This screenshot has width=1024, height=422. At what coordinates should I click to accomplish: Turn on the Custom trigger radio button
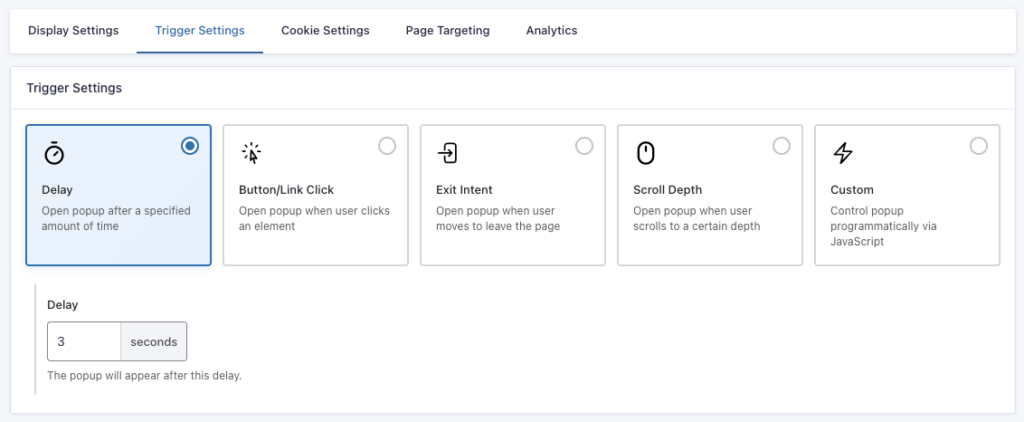coord(979,146)
